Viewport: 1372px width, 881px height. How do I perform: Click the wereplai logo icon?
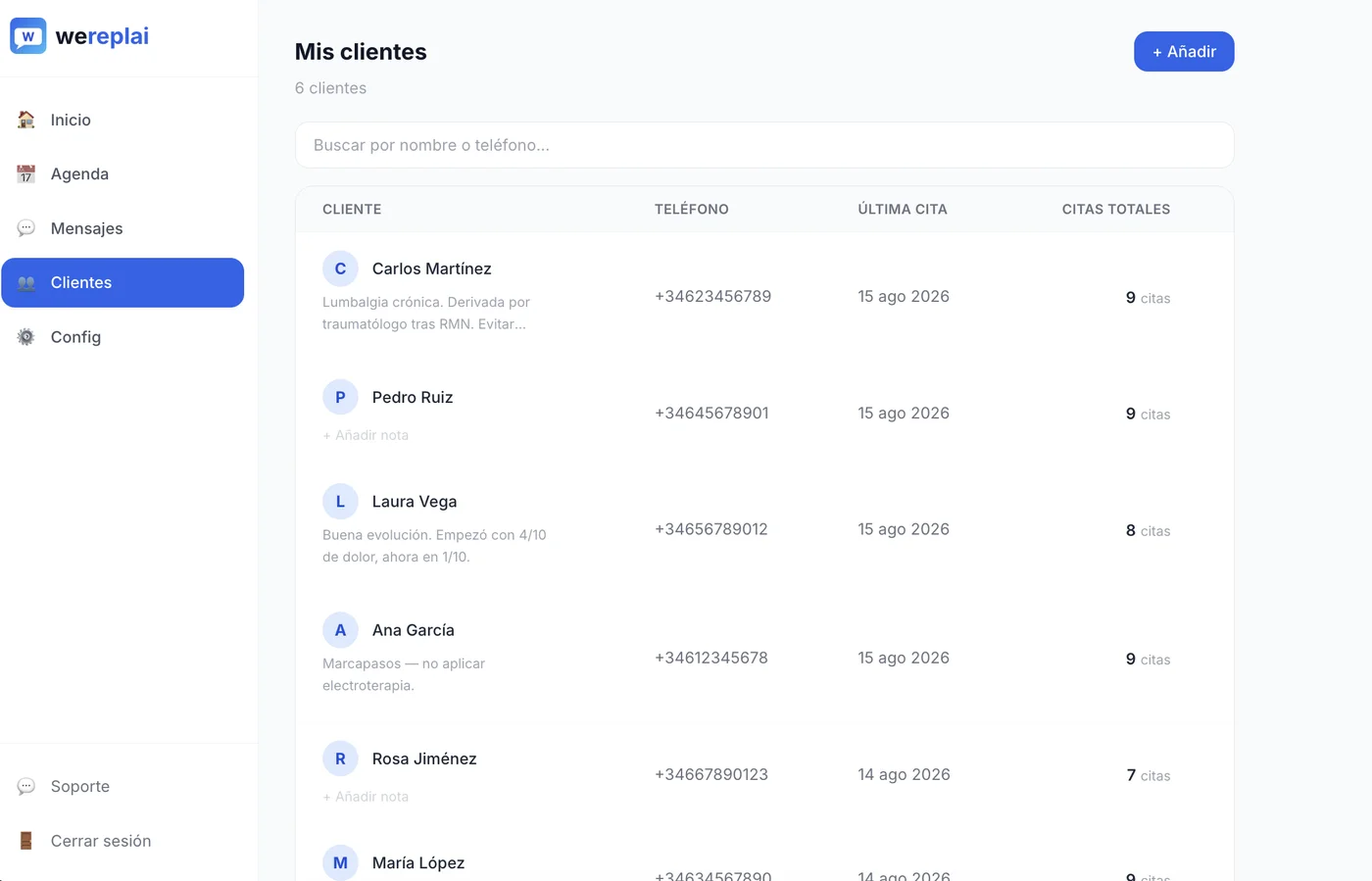[27, 36]
